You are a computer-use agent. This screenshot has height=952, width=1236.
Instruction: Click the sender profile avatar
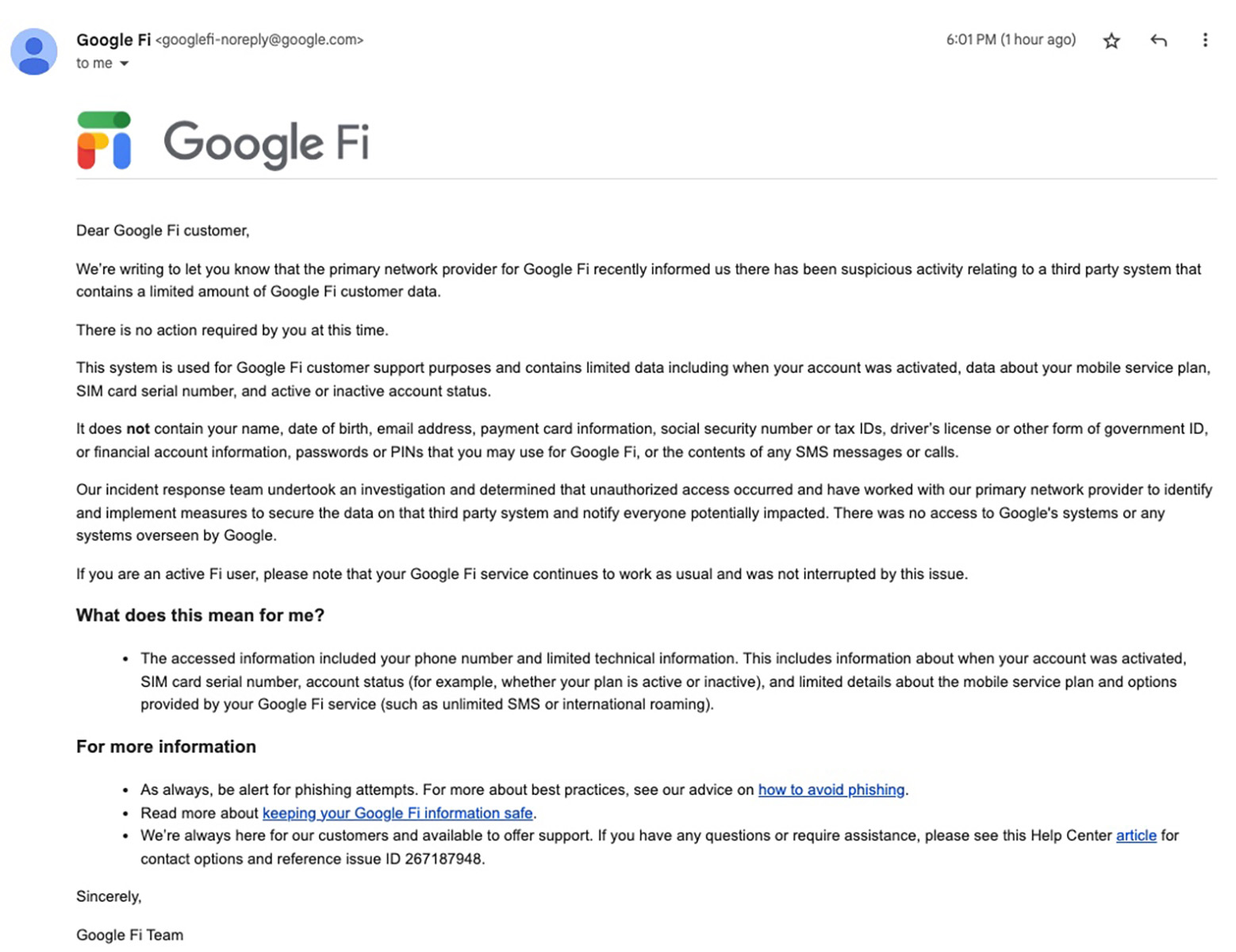34,52
